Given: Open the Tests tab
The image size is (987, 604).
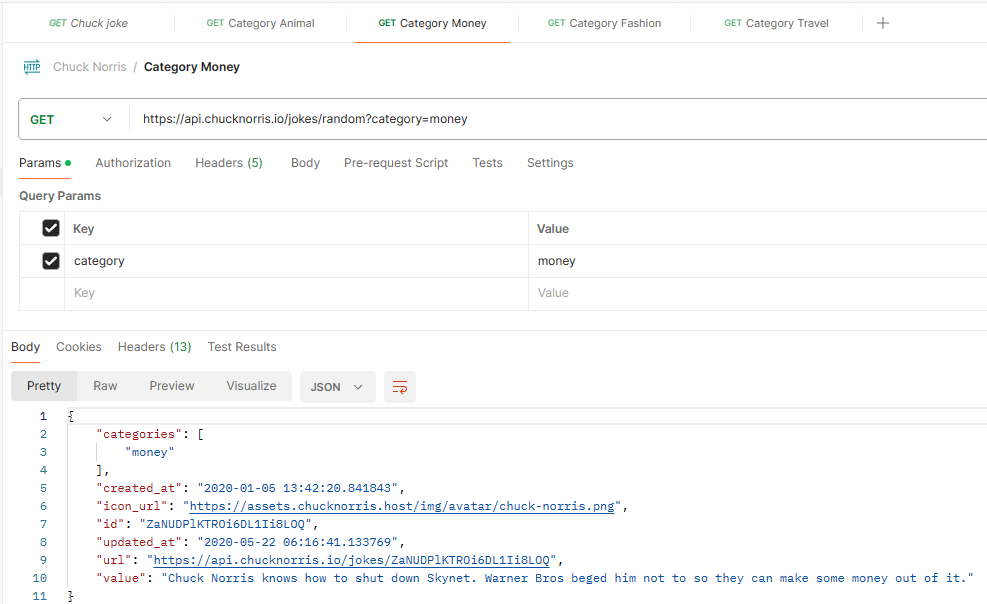Looking at the screenshot, I should tap(487, 163).
